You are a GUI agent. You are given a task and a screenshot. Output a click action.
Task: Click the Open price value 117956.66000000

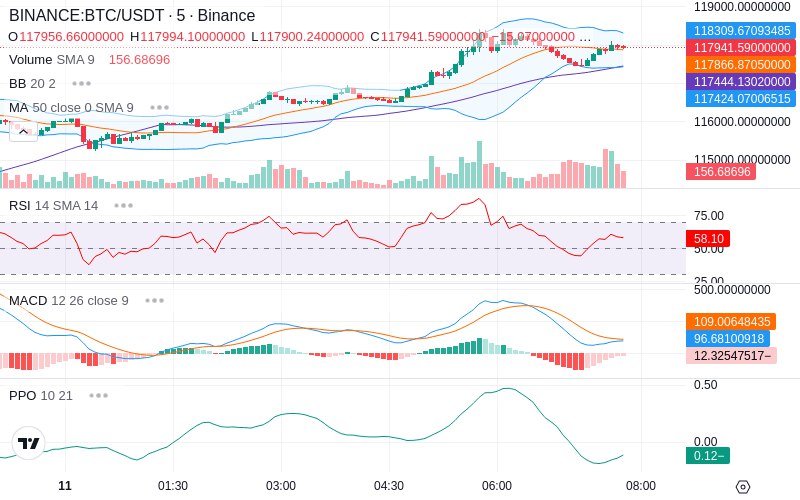(x=71, y=37)
